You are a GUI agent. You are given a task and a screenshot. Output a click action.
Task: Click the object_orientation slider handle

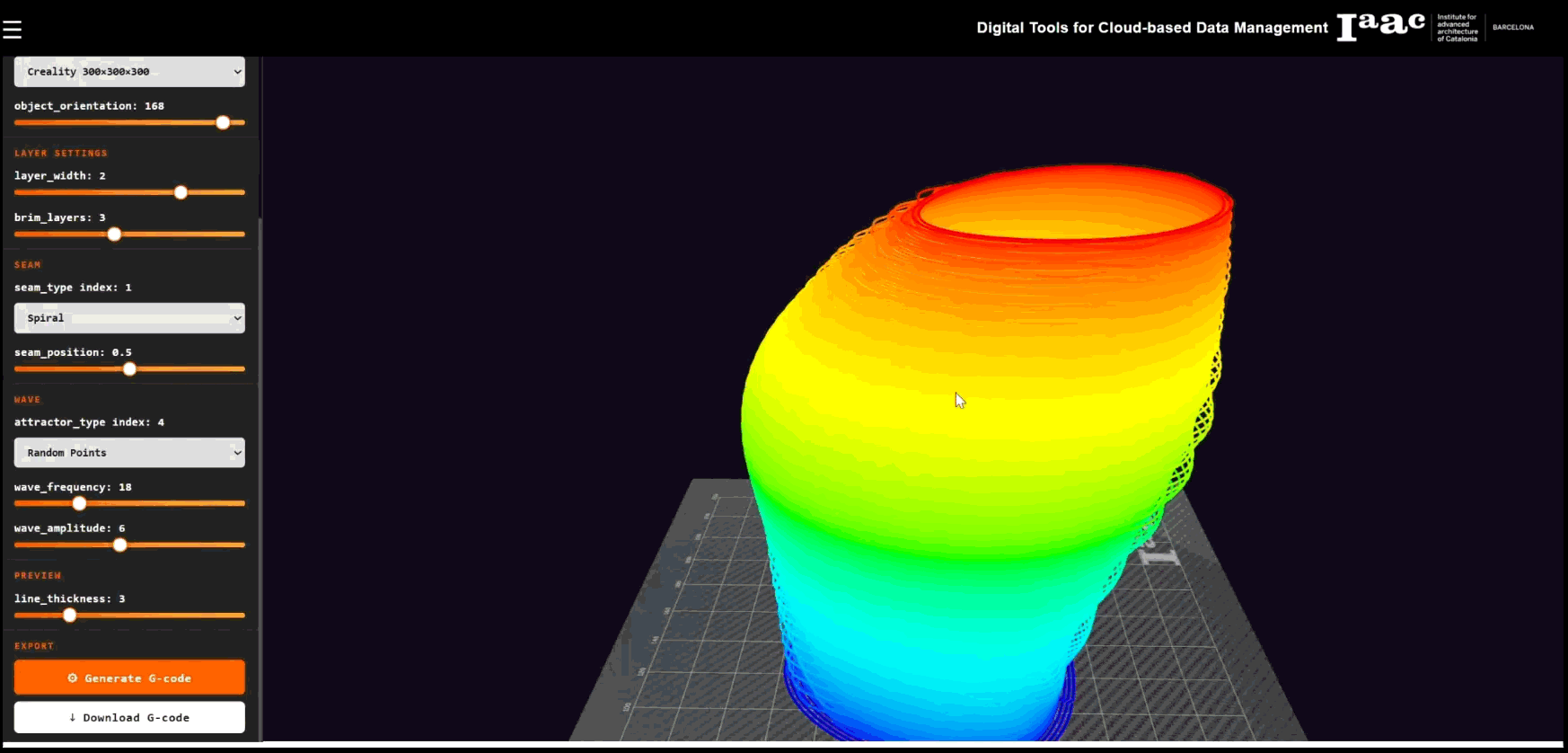[223, 122]
